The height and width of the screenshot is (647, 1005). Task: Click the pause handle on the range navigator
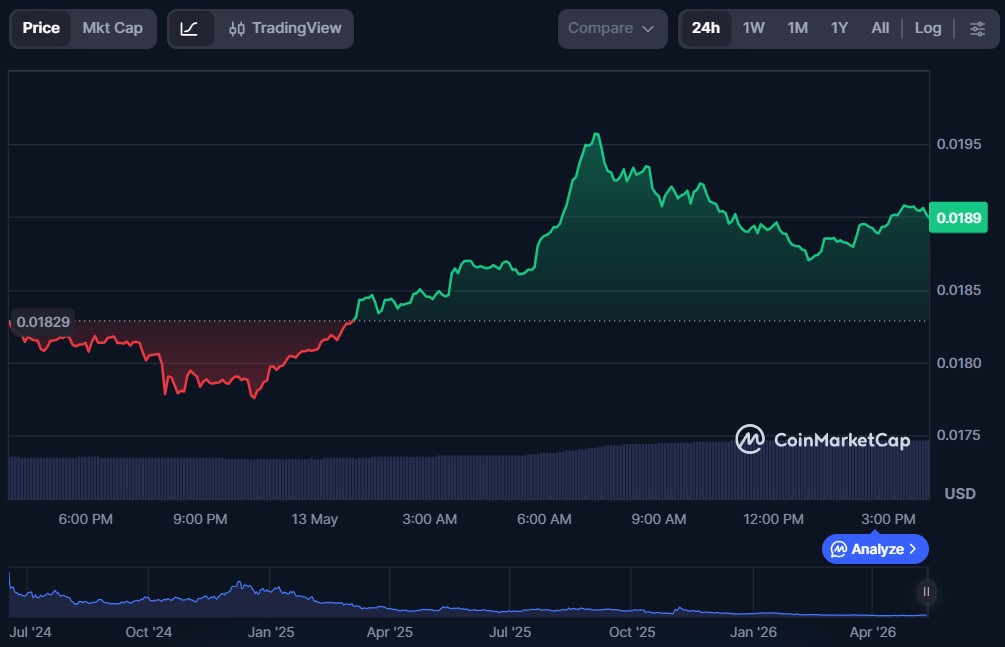tap(926, 591)
